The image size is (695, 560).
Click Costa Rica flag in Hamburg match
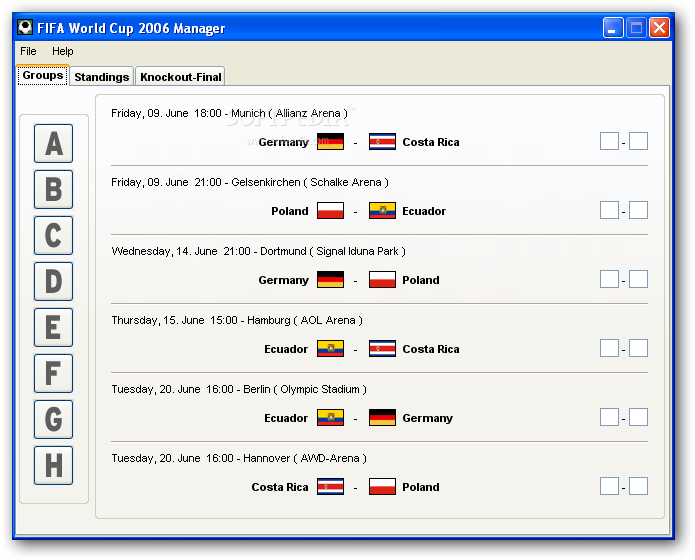(382, 349)
